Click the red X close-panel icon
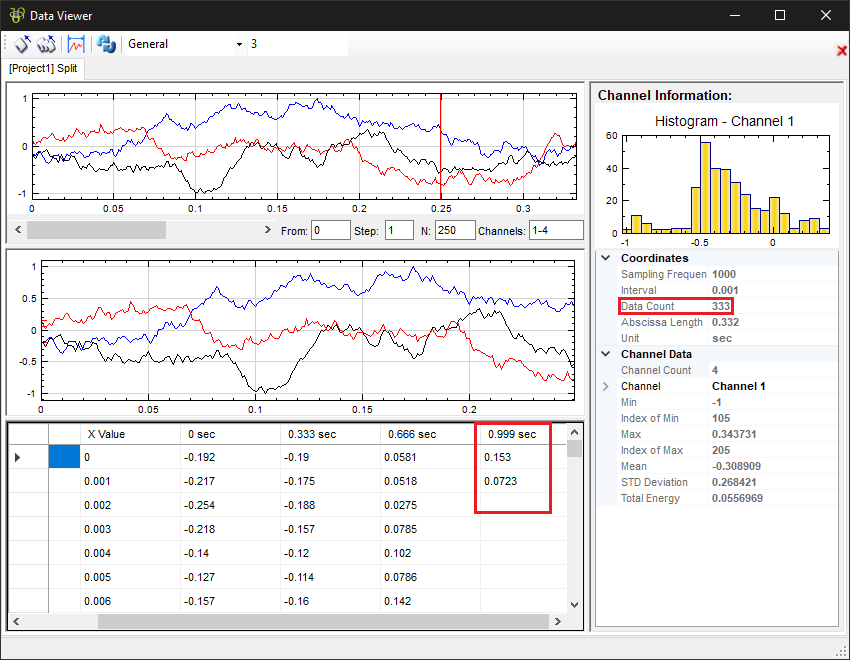This screenshot has height=660, width=850. (x=841, y=50)
